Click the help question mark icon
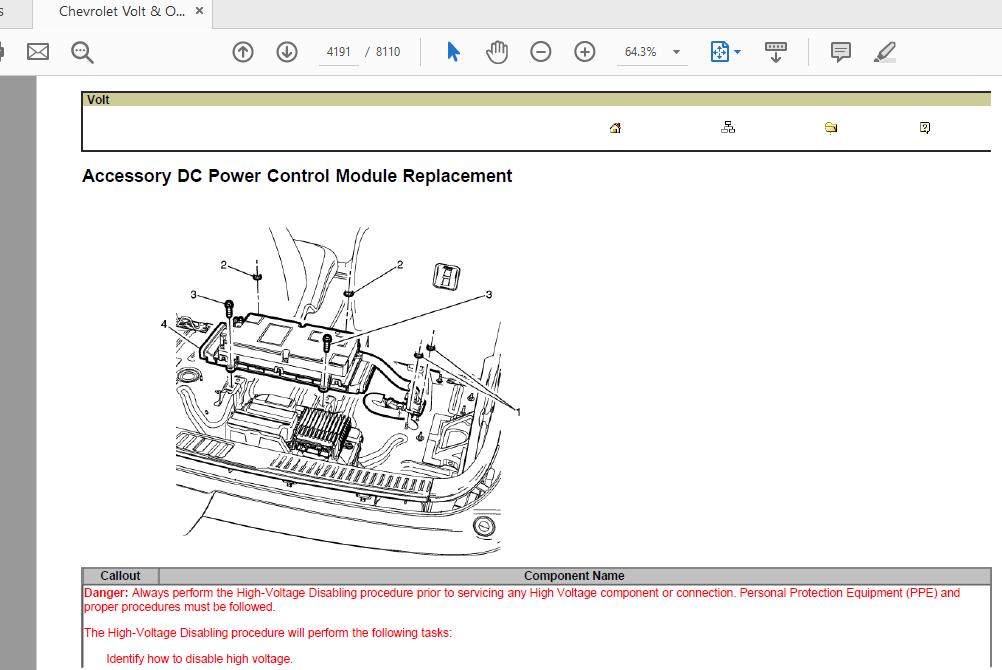The image size is (1002, 670). coord(925,128)
